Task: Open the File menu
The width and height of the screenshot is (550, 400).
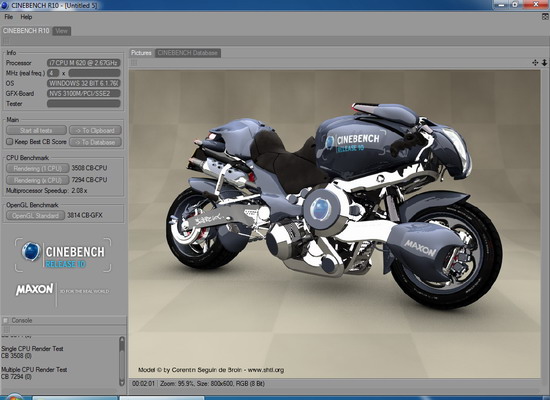Action: (x=8, y=17)
